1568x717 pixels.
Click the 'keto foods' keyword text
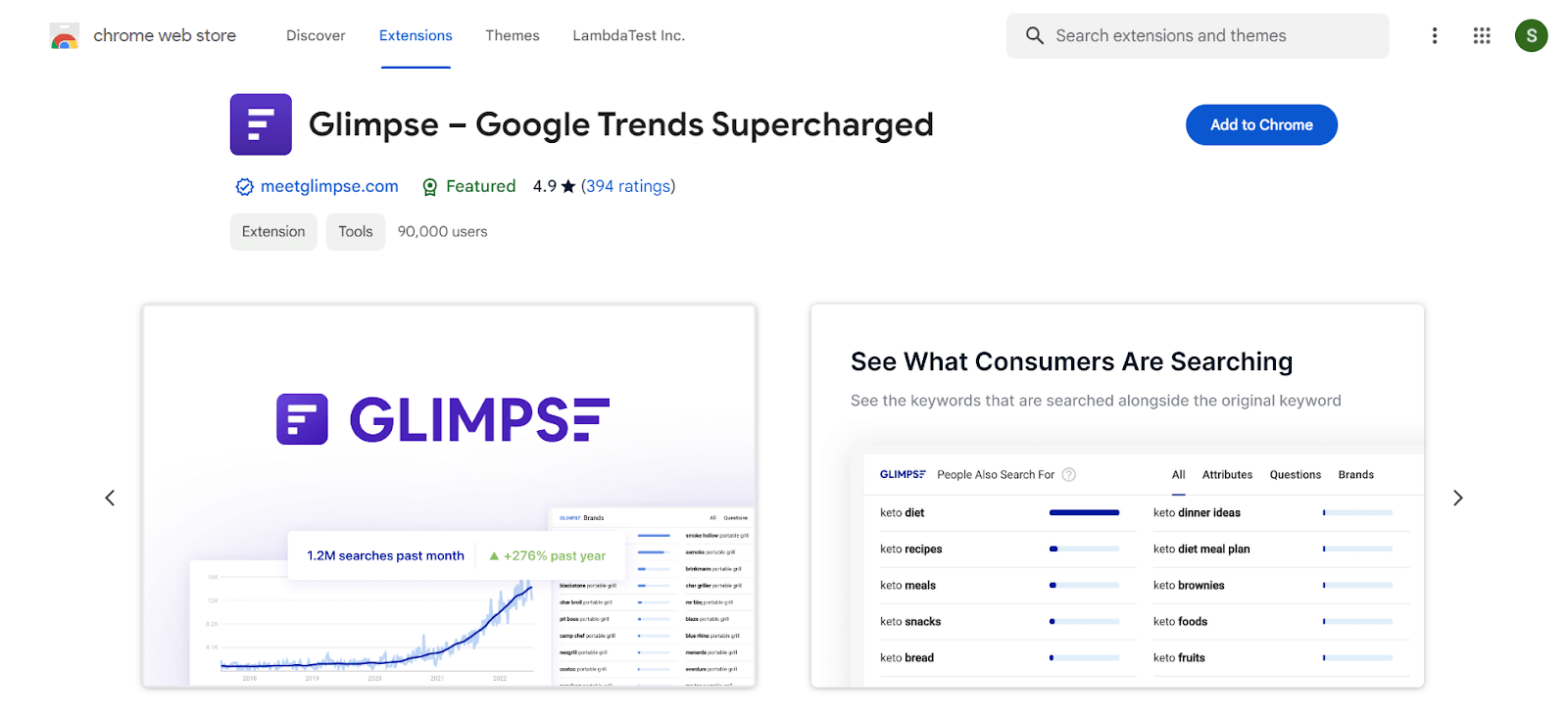click(1180, 621)
